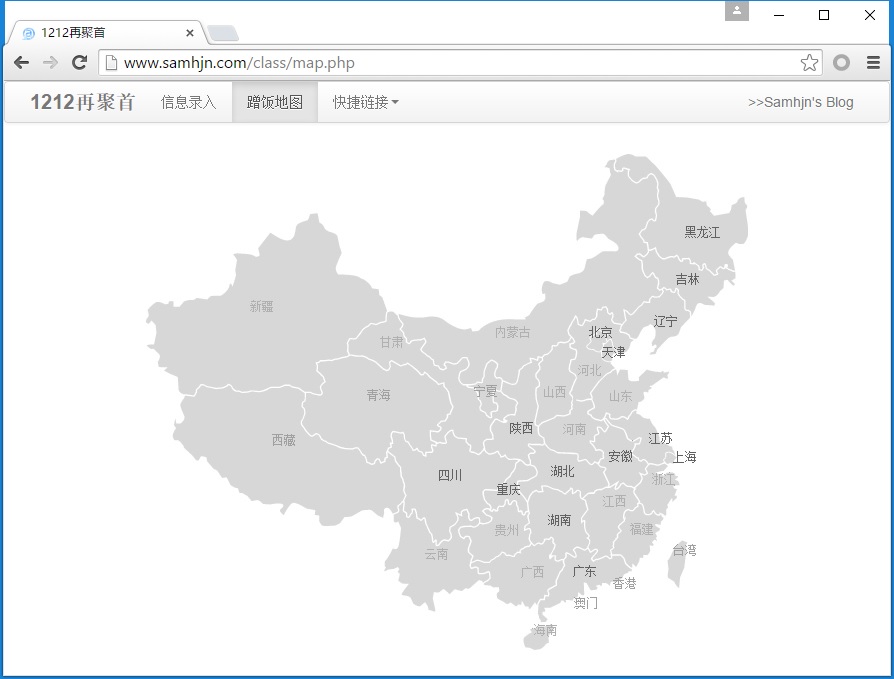
Task: Click the circular extension icon
Action: click(x=842, y=63)
